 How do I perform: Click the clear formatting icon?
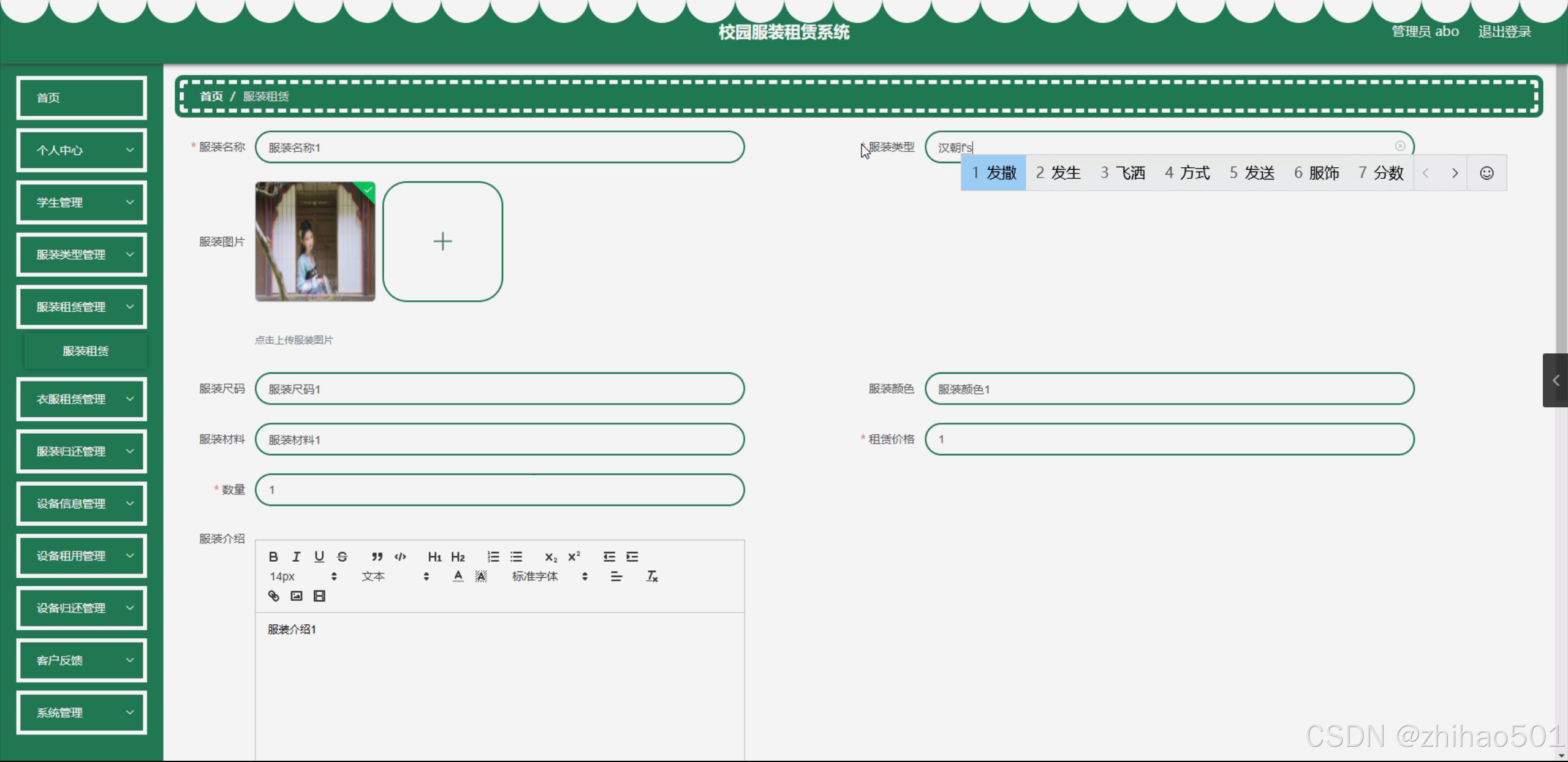coord(652,576)
